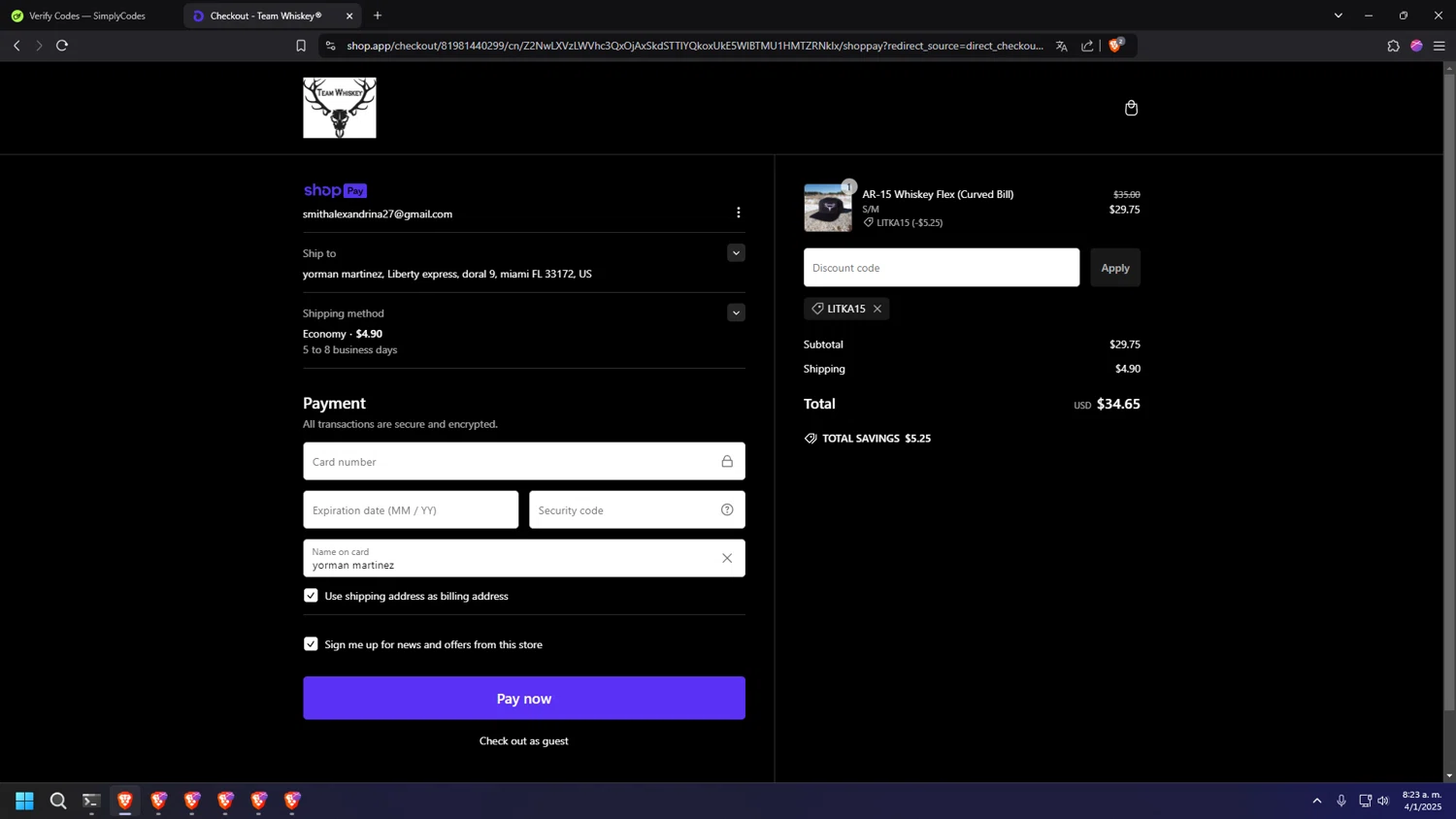
Task: Select the first Brave taskbar icon
Action: point(125,801)
